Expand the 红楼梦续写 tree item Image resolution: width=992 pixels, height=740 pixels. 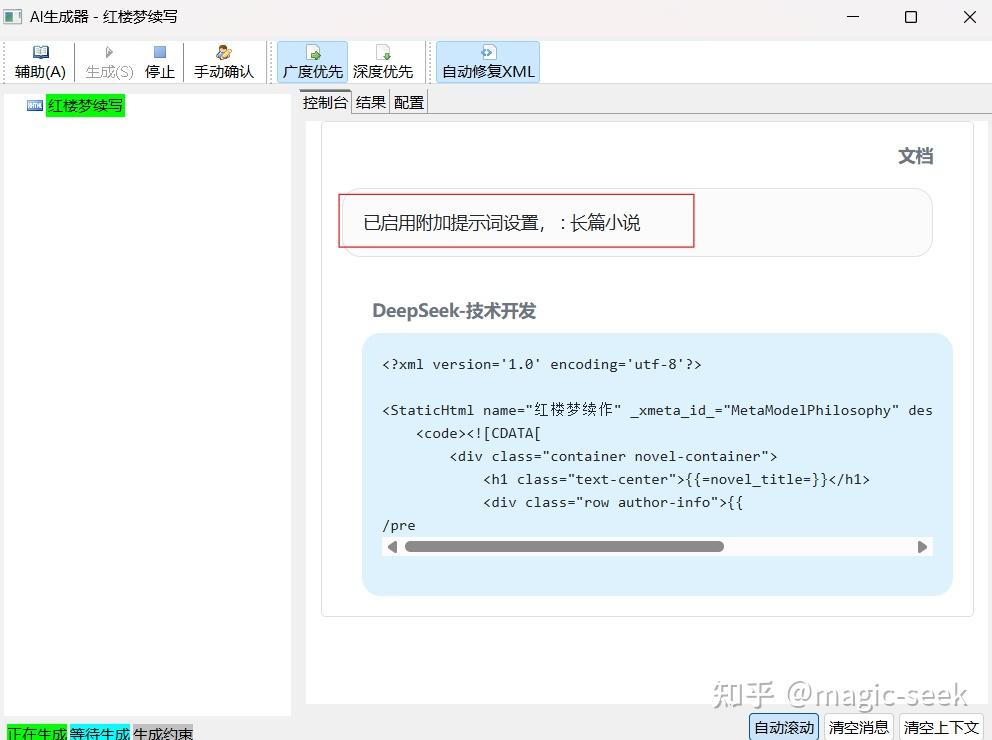point(85,104)
